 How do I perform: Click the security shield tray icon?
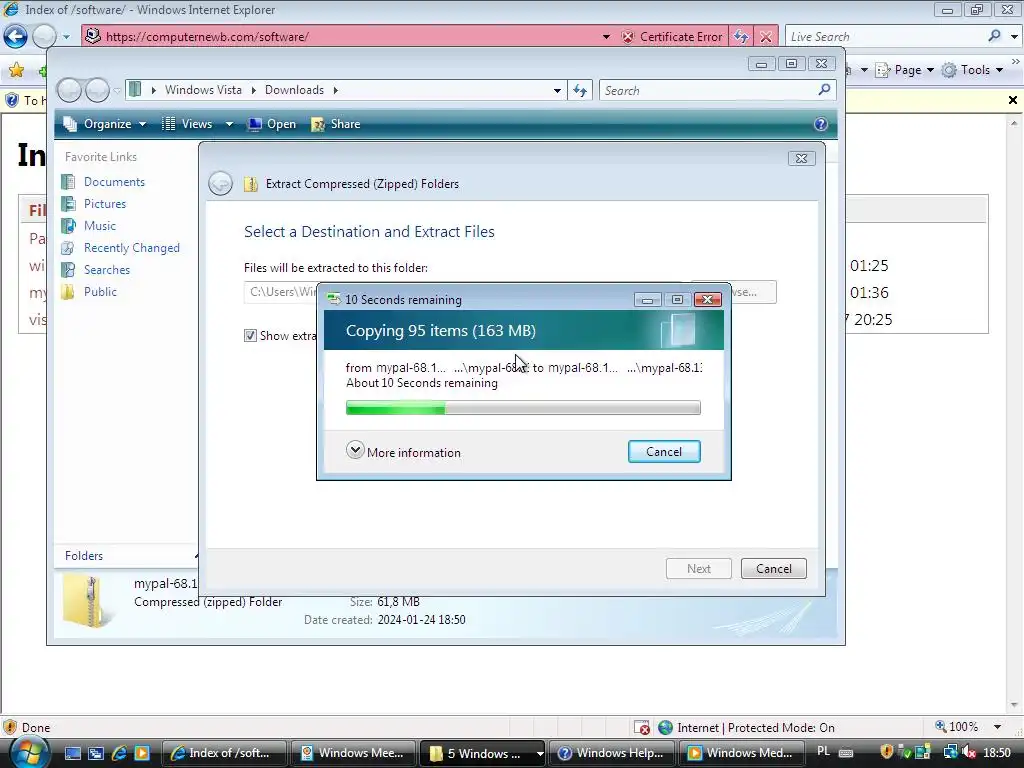tap(886, 752)
